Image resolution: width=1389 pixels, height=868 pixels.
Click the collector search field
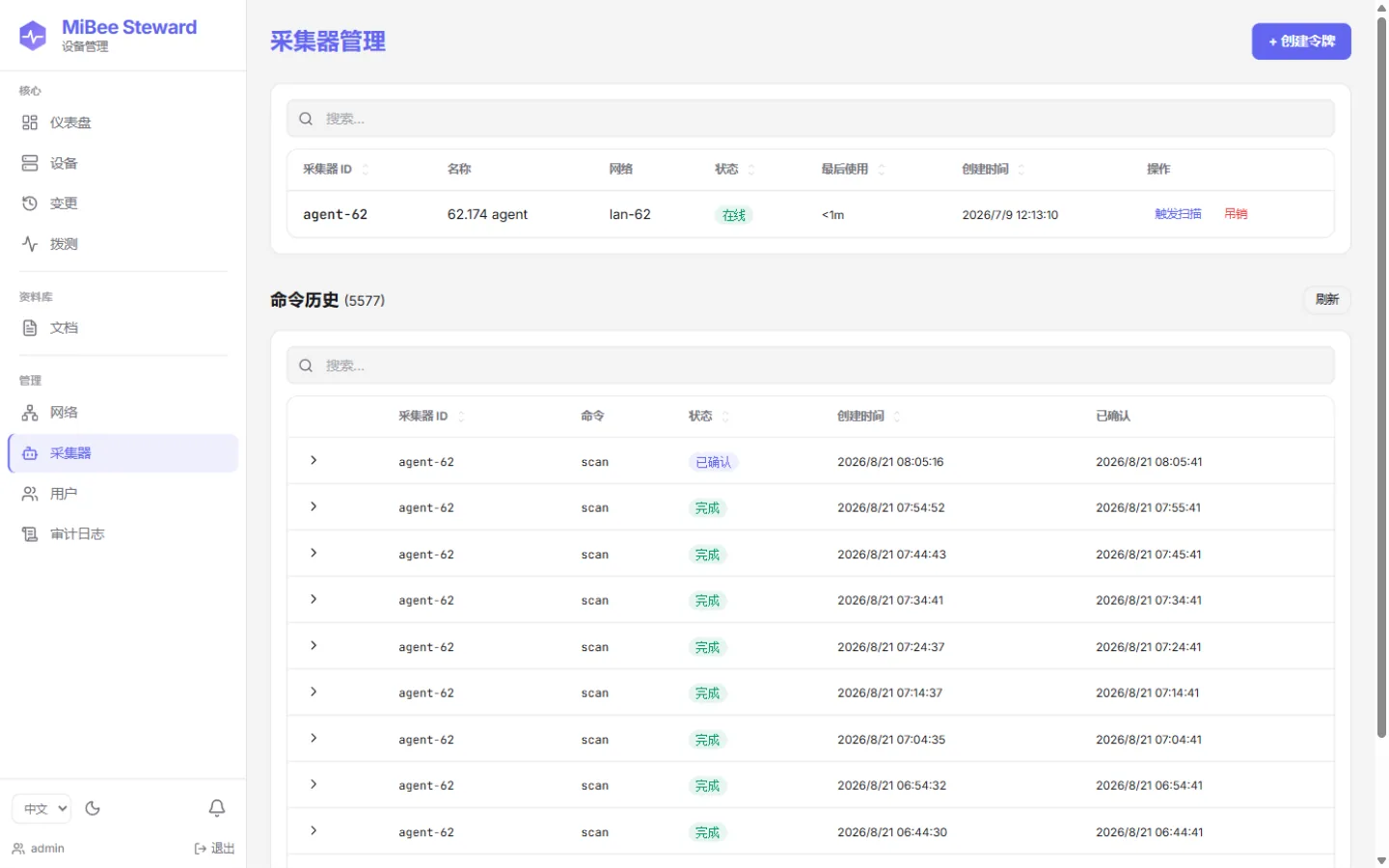(810, 119)
